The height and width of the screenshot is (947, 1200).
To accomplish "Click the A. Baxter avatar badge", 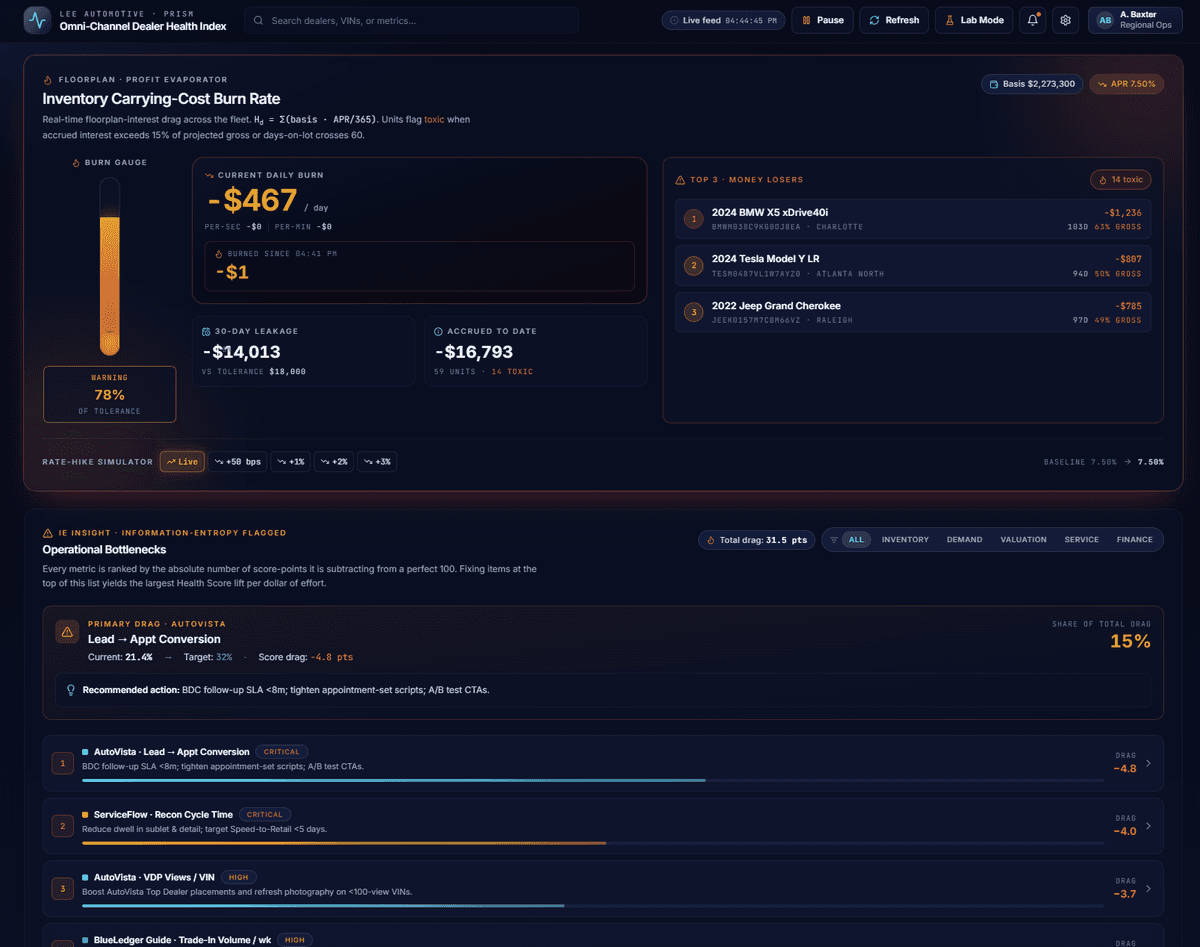I will pyautogui.click(x=1104, y=20).
